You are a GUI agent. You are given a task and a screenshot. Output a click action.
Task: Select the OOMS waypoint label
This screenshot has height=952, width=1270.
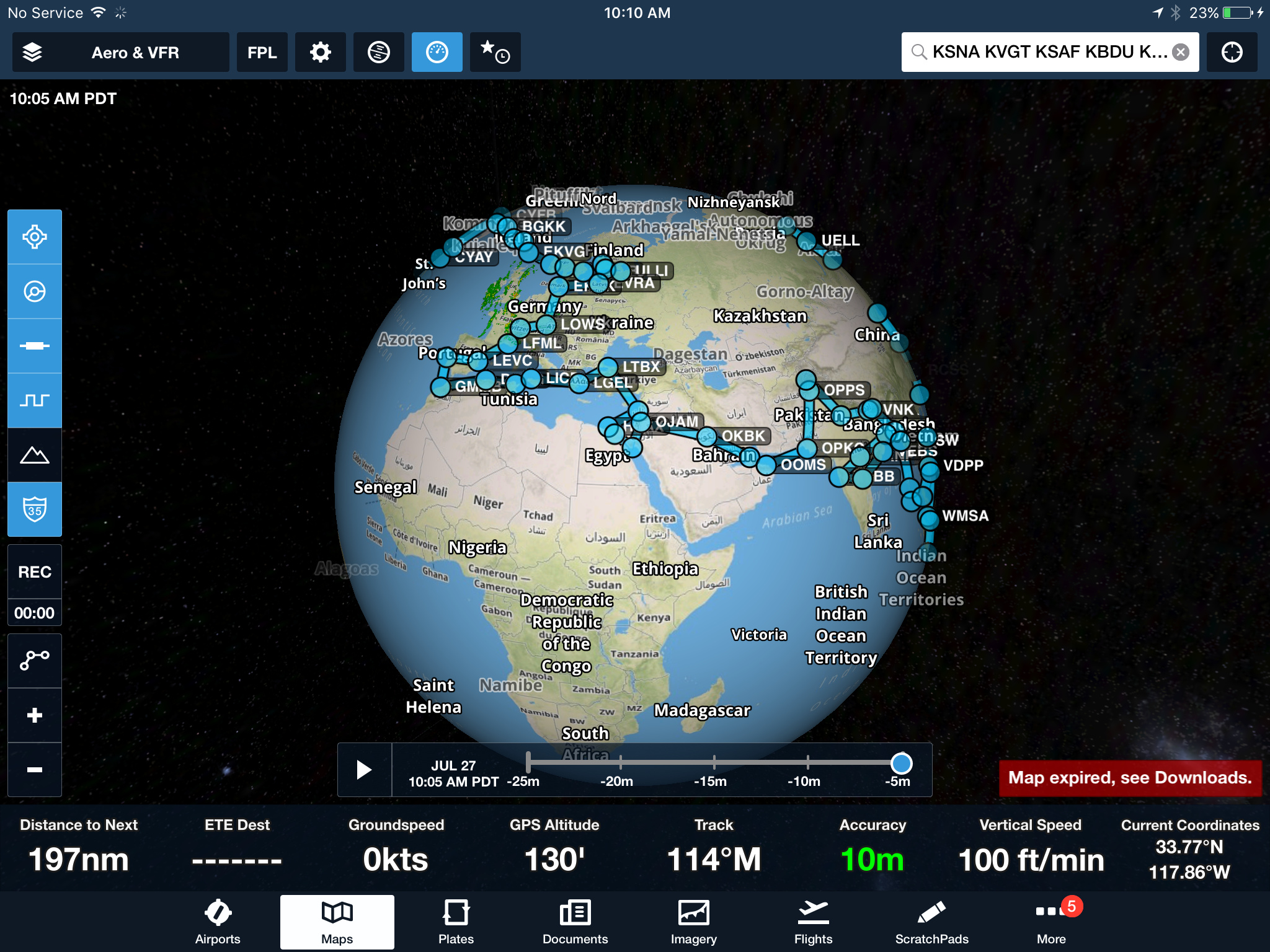click(x=803, y=465)
